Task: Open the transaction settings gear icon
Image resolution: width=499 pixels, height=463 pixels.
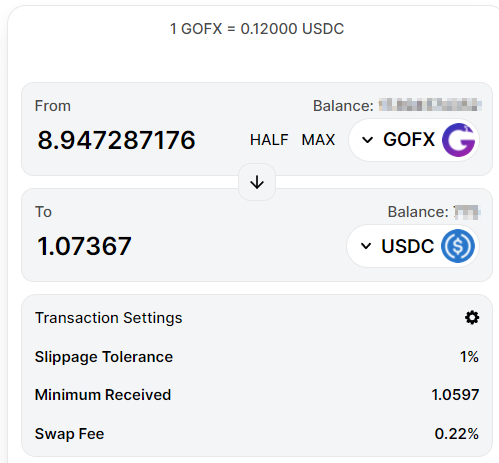Action: click(472, 318)
